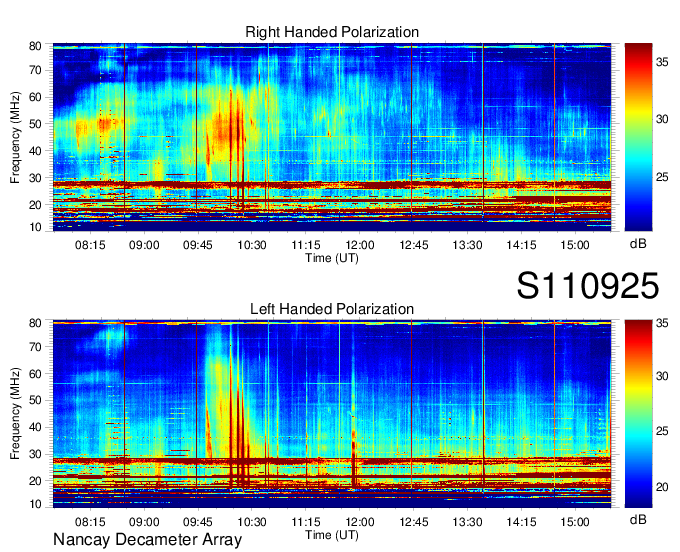Click the 08:15 tick label on top plot
The width and height of the screenshot is (680, 552).
[x=90, y=245]
